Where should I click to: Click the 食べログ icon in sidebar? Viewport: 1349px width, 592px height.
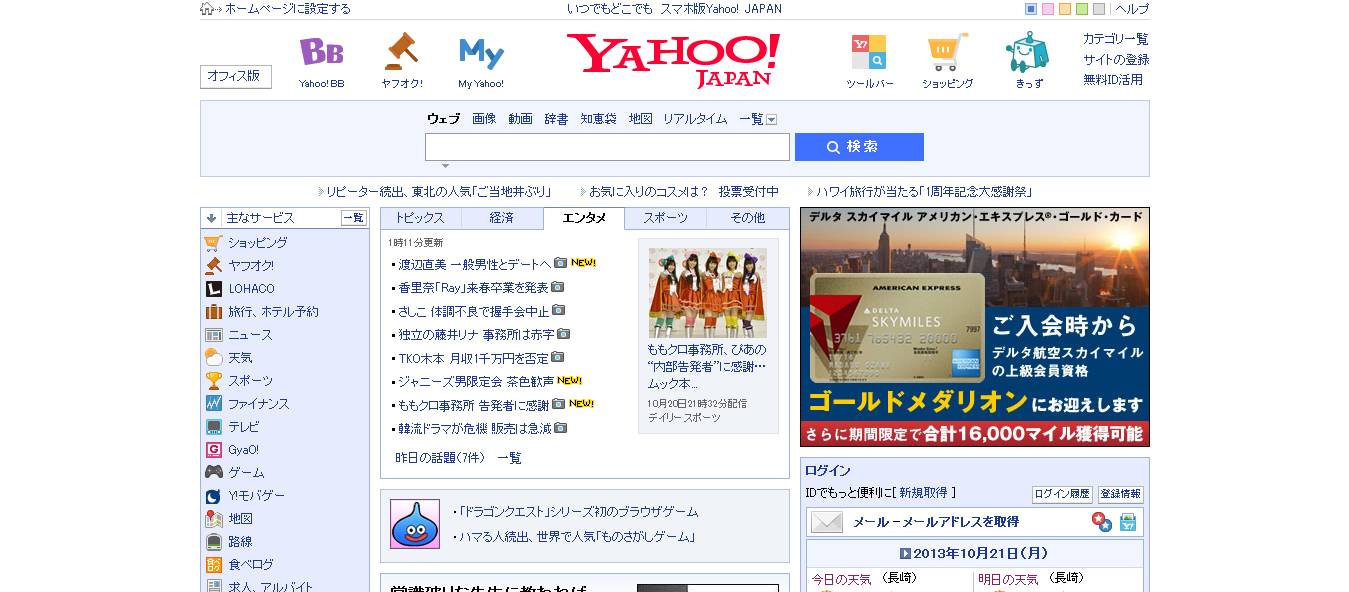pos(213,564)
